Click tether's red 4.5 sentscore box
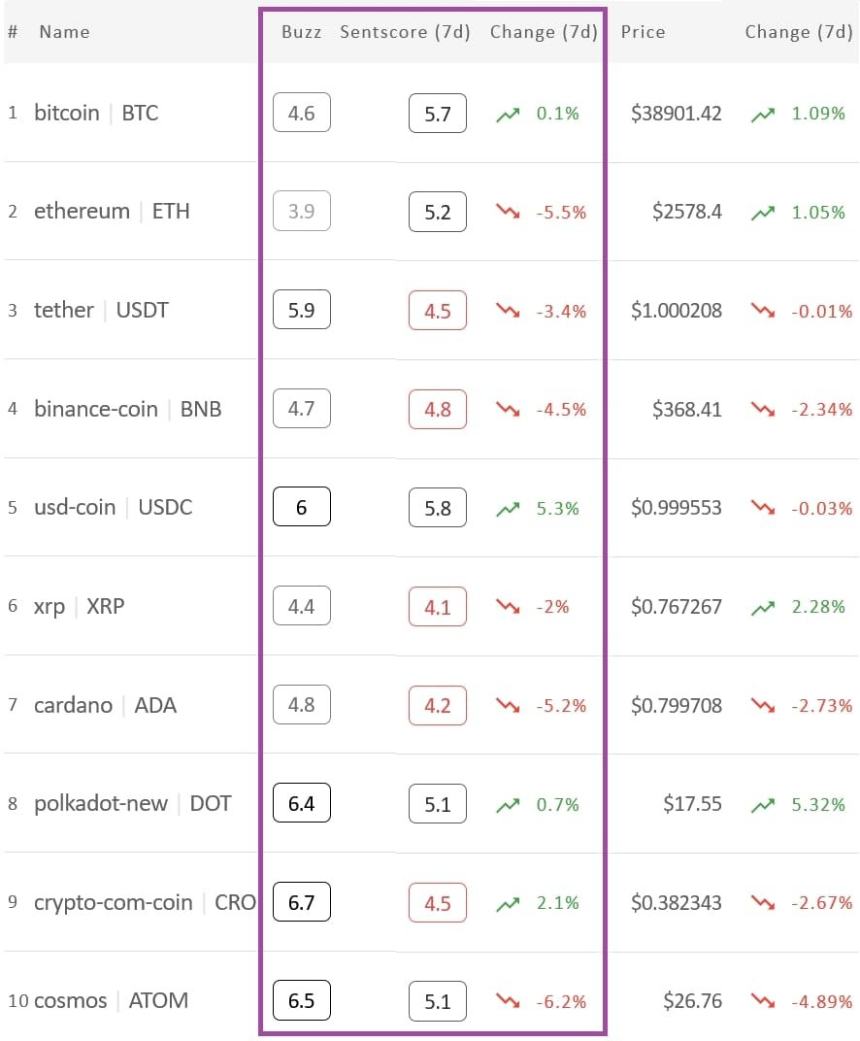 pos(437,311)
